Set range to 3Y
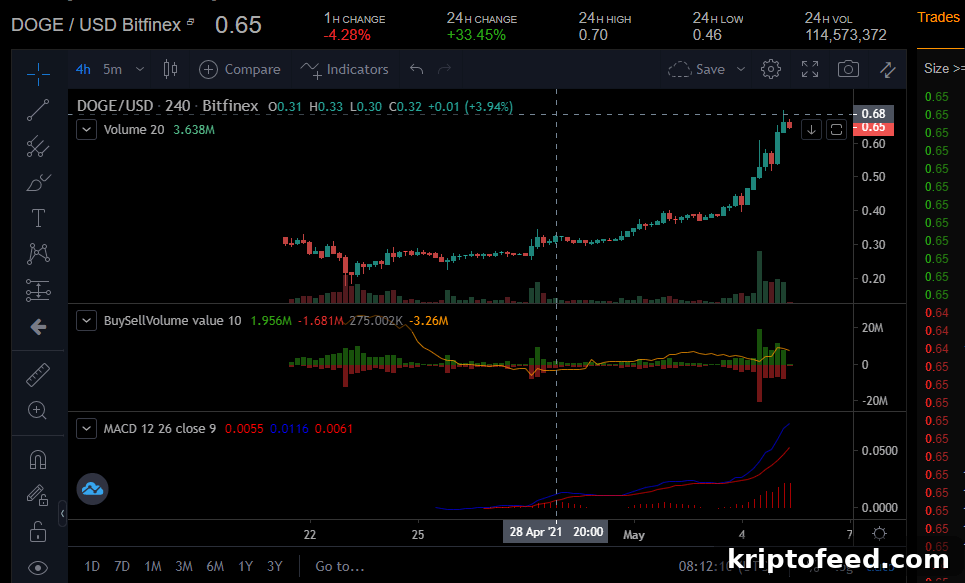 pos(274,566)
